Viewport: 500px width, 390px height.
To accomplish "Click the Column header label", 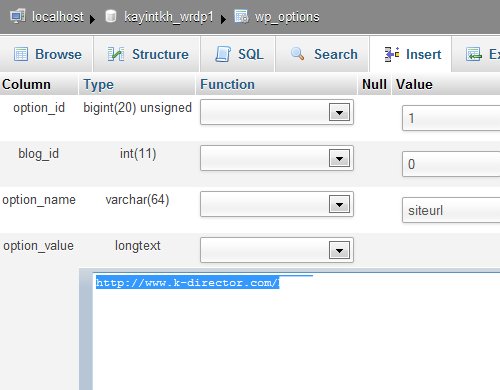I will (26, 84).
